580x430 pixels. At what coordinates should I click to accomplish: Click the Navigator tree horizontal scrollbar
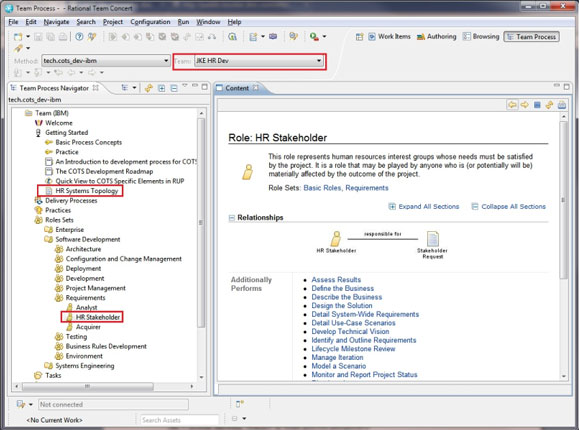click(x=88, y=386)
